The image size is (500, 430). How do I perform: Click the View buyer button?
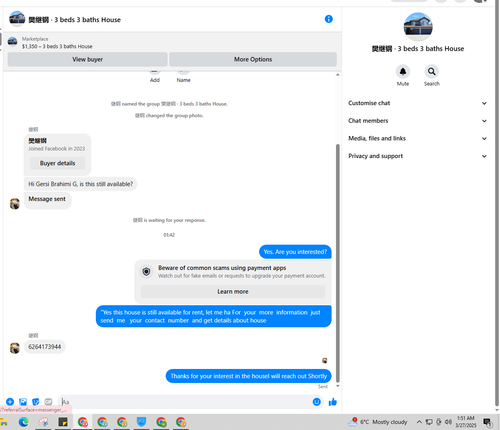pos(87,59)
